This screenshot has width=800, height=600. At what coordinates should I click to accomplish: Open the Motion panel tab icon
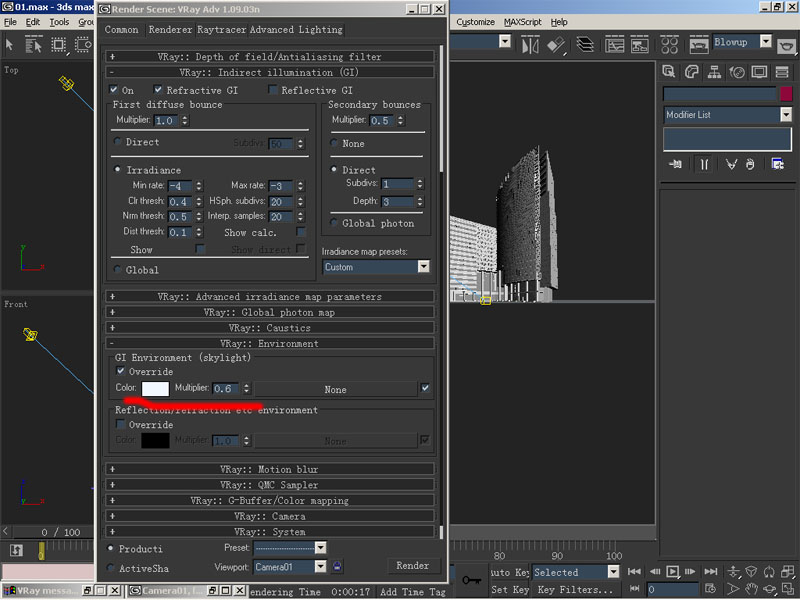(737, 72)
